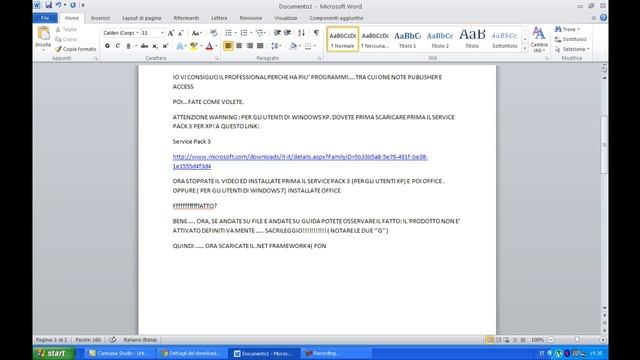
Task: Undo last action in quick access toolbar
Action: pyautogui.click(x=58, y=5)
